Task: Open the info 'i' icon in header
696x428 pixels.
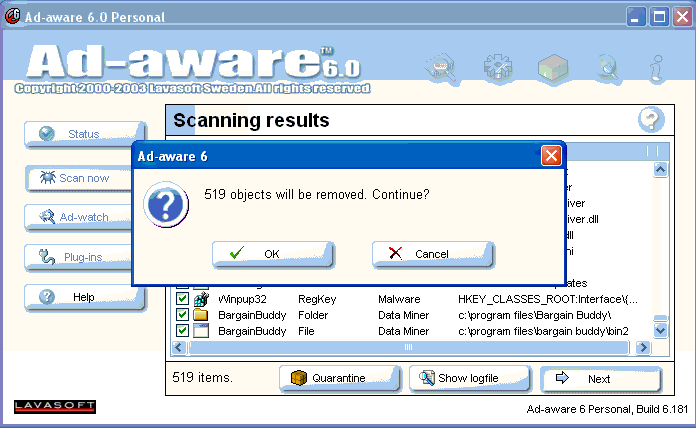Action: [x=657, y=70]
